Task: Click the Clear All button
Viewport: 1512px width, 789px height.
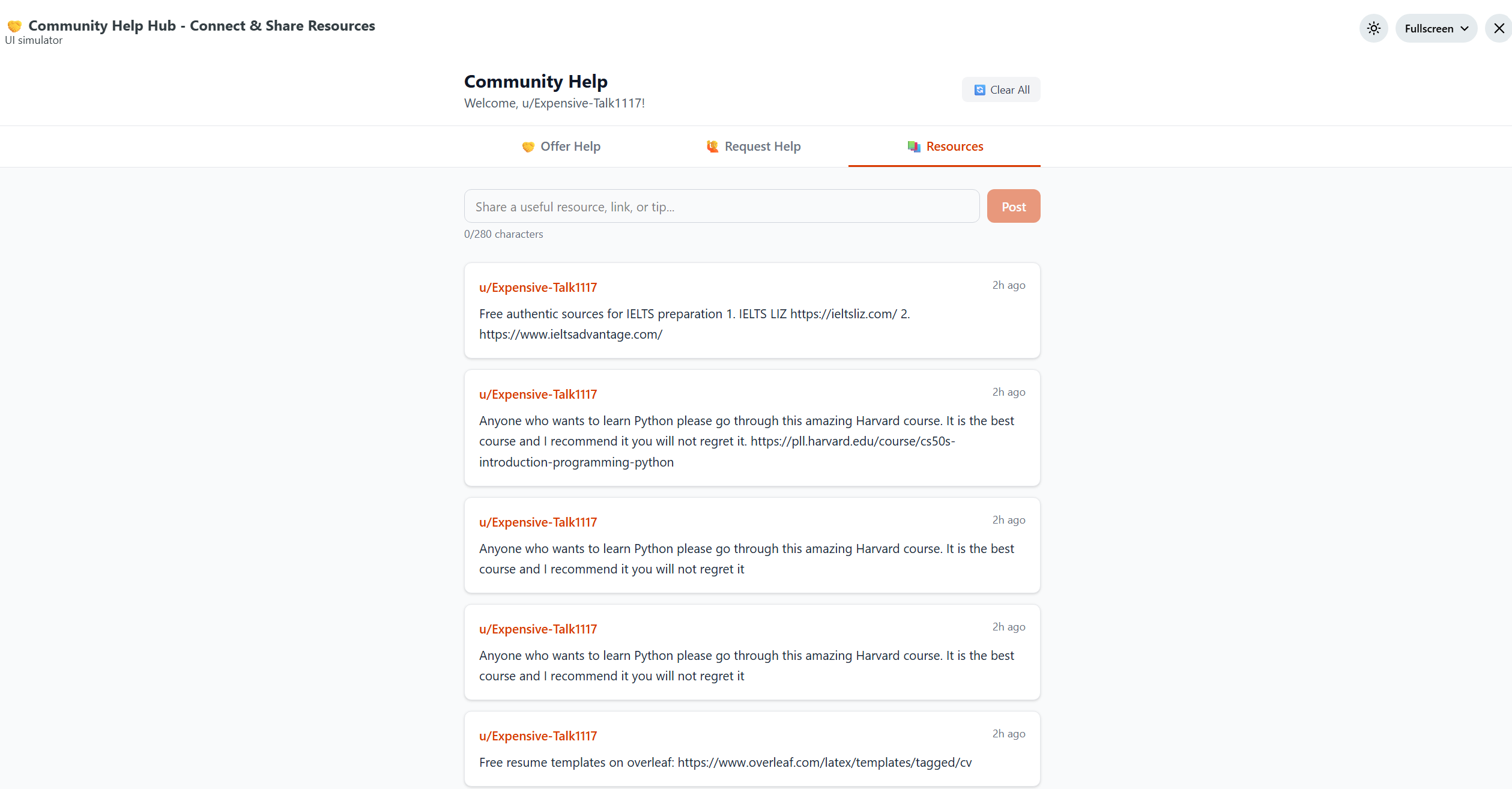Action: click(x=1001, y=89)
